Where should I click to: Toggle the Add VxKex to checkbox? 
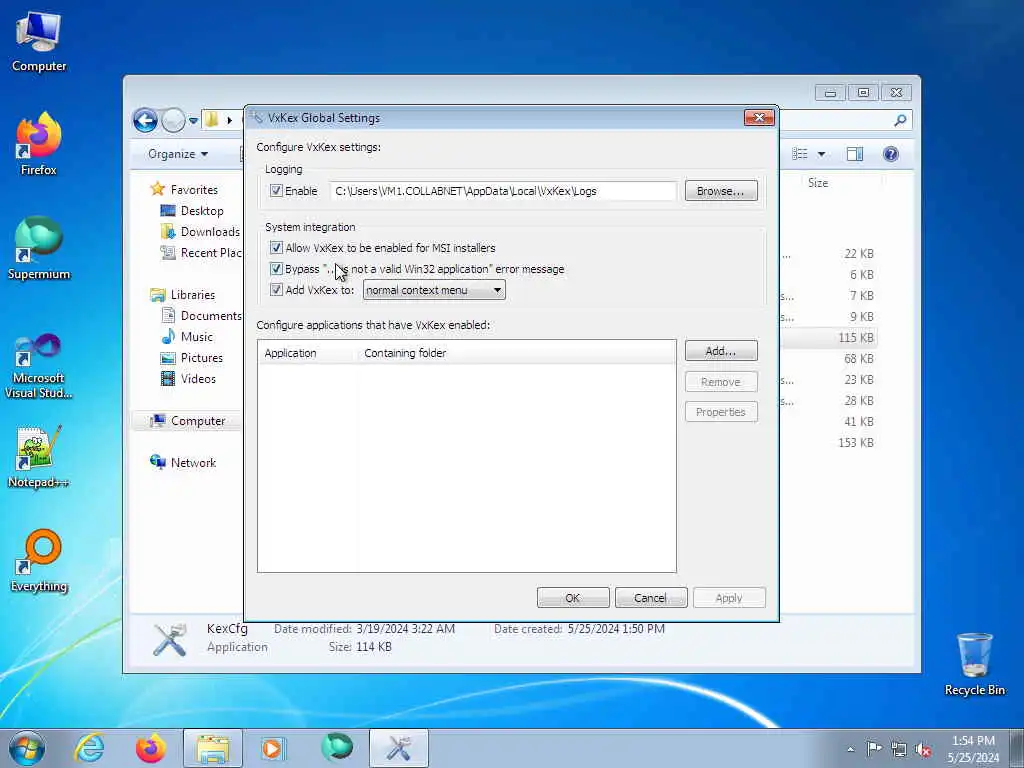pyautogui.click(x=276, y=289)
